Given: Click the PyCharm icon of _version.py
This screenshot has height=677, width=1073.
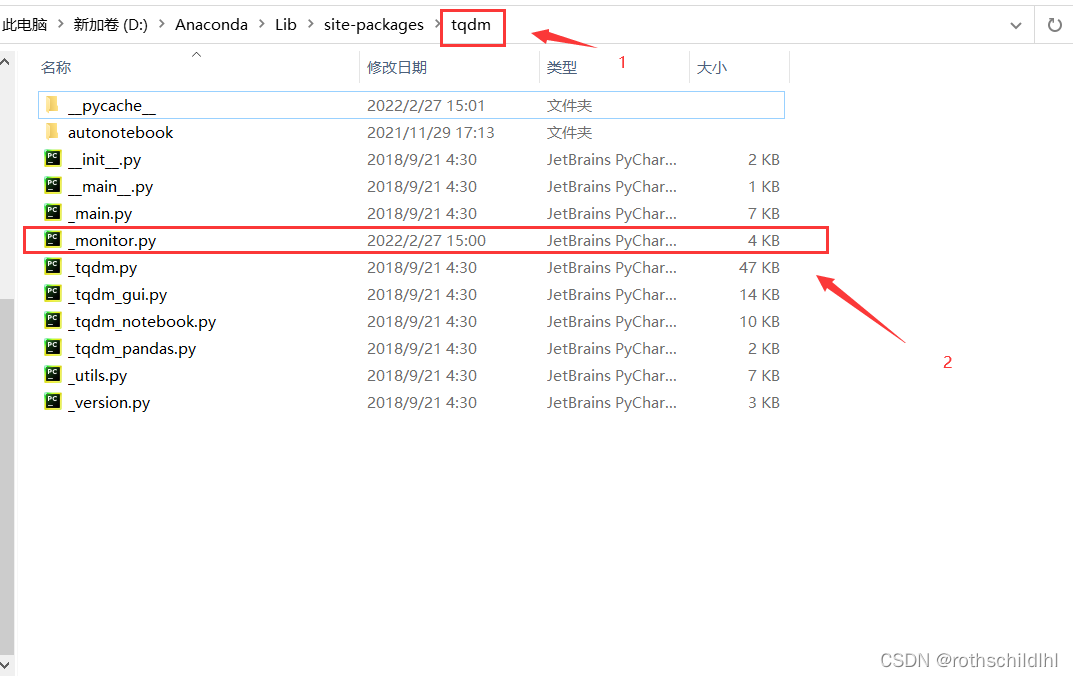Looking at the screenshot, I should (x=53, y=402).
